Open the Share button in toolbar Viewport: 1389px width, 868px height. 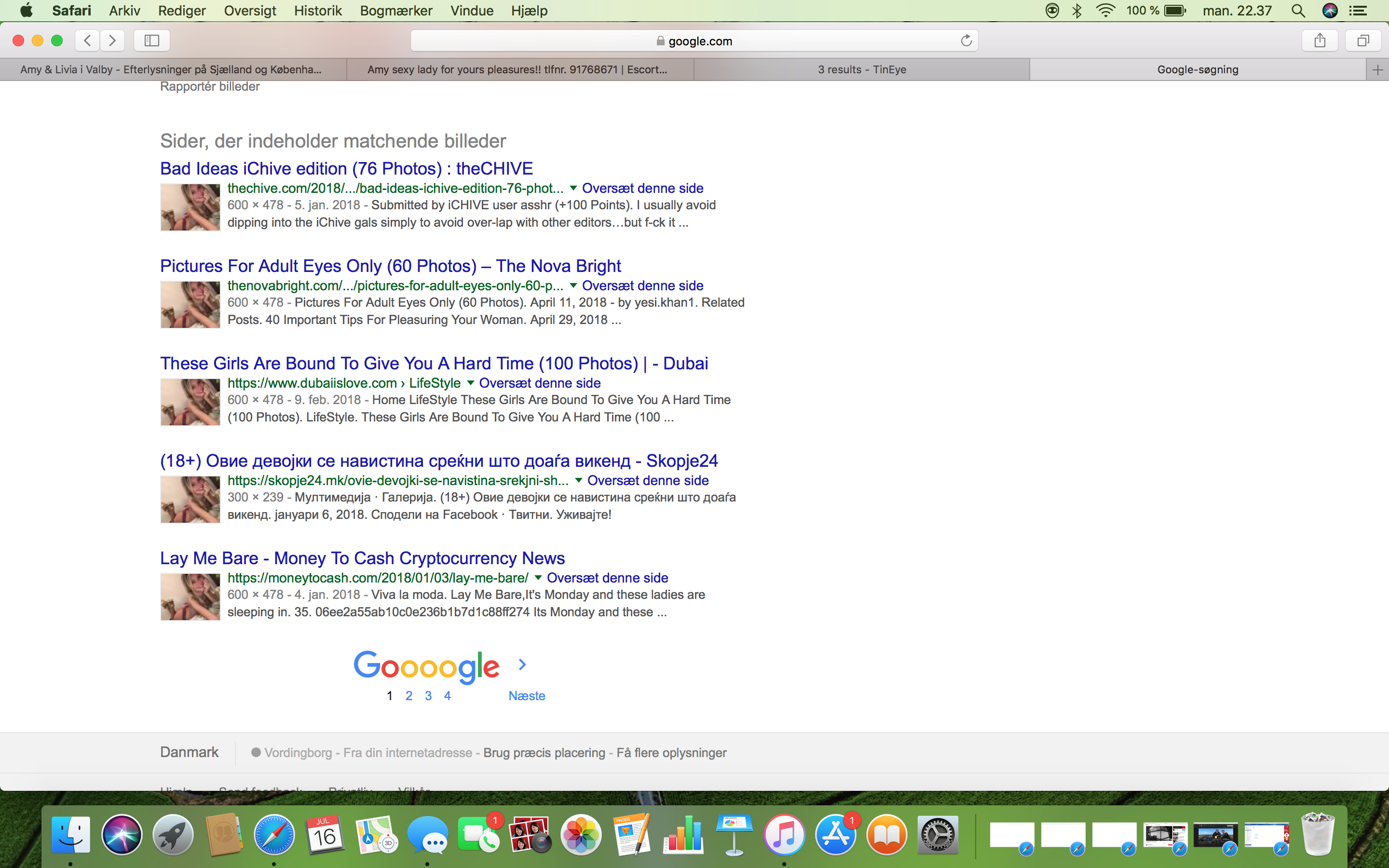[x=1320, y=40]
